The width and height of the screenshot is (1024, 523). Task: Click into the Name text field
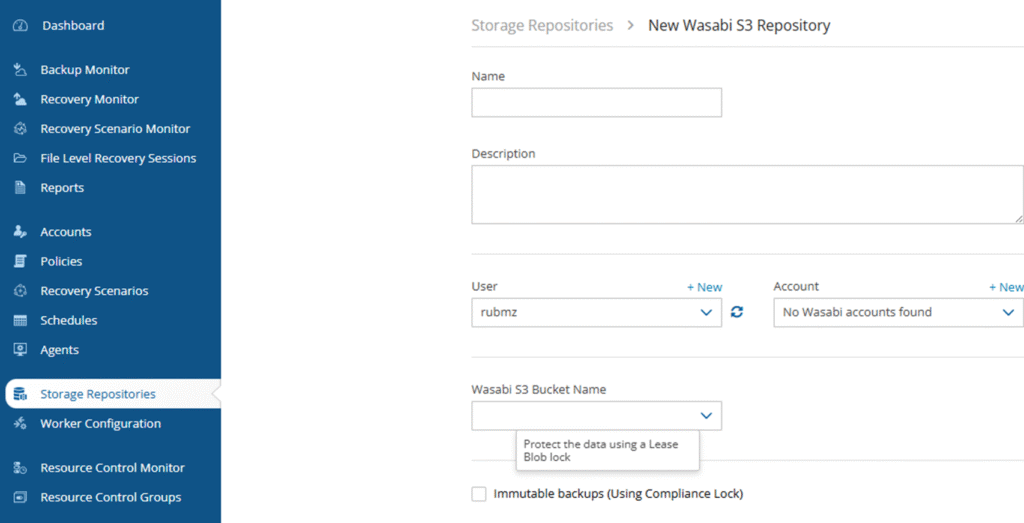click(596, 103)
